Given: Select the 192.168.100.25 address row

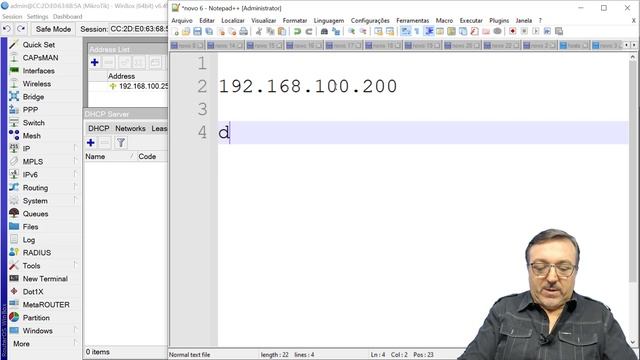Looking at the screenshot, I should tap(127, 86).
